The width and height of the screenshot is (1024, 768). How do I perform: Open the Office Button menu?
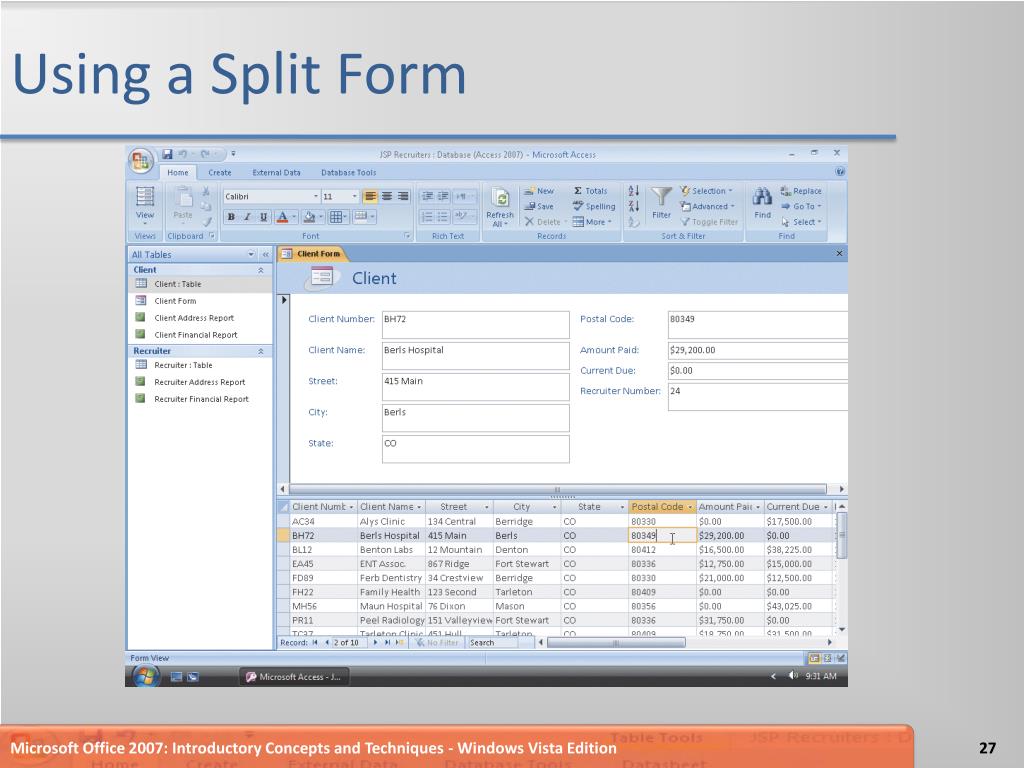click(x=140, y=161)
